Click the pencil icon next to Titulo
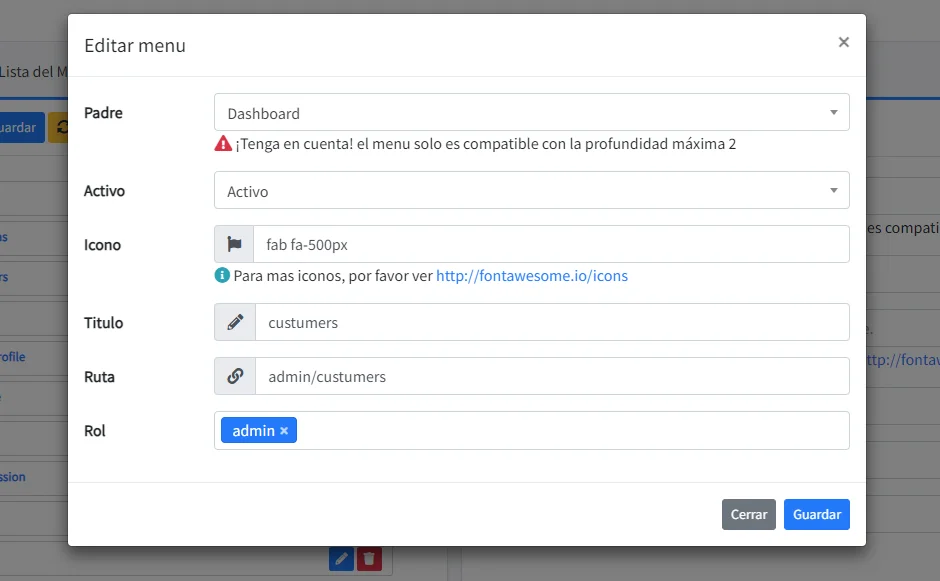 tap(235, 322)
